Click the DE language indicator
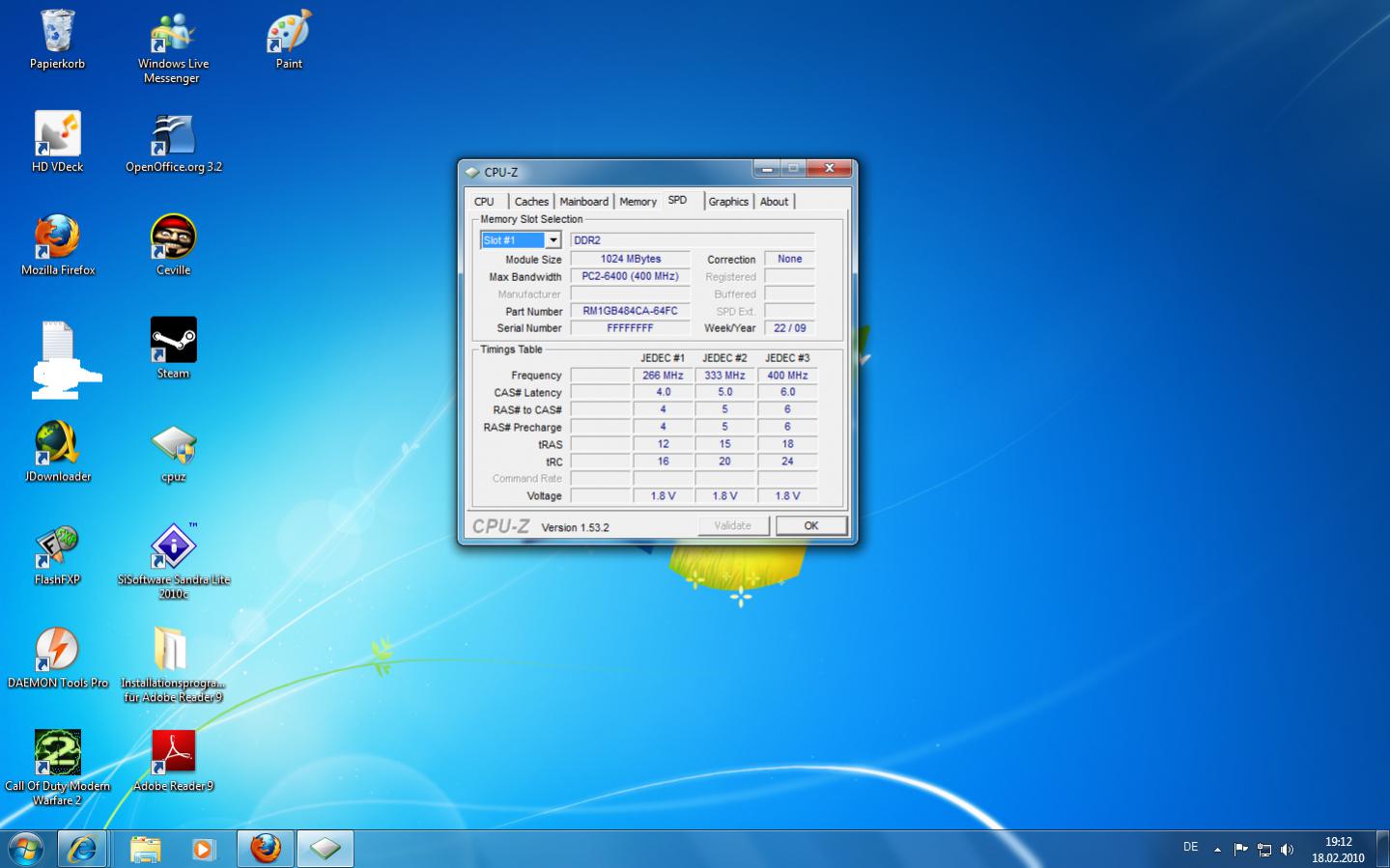This screenshot has width=1390, height=868. click(x=1191, y=847)
